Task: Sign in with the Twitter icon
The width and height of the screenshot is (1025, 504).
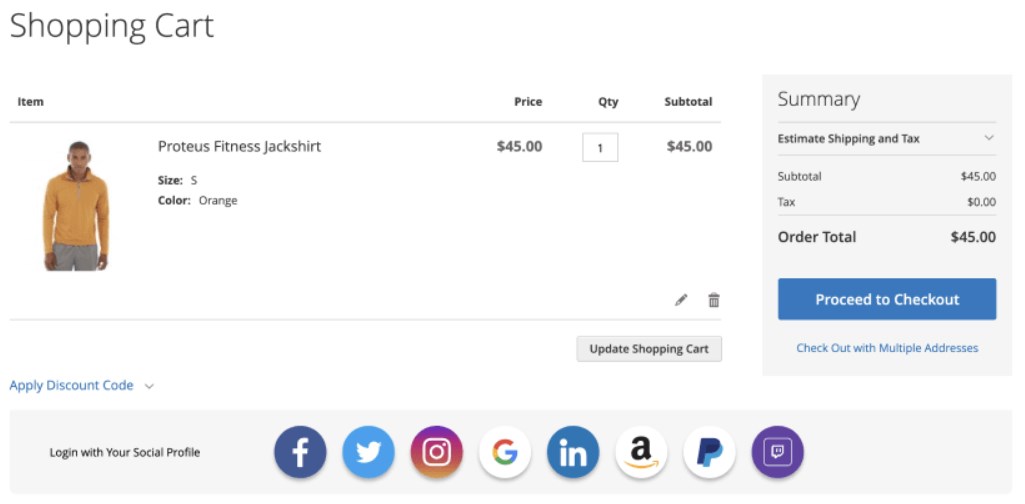Action: [368, 452]
